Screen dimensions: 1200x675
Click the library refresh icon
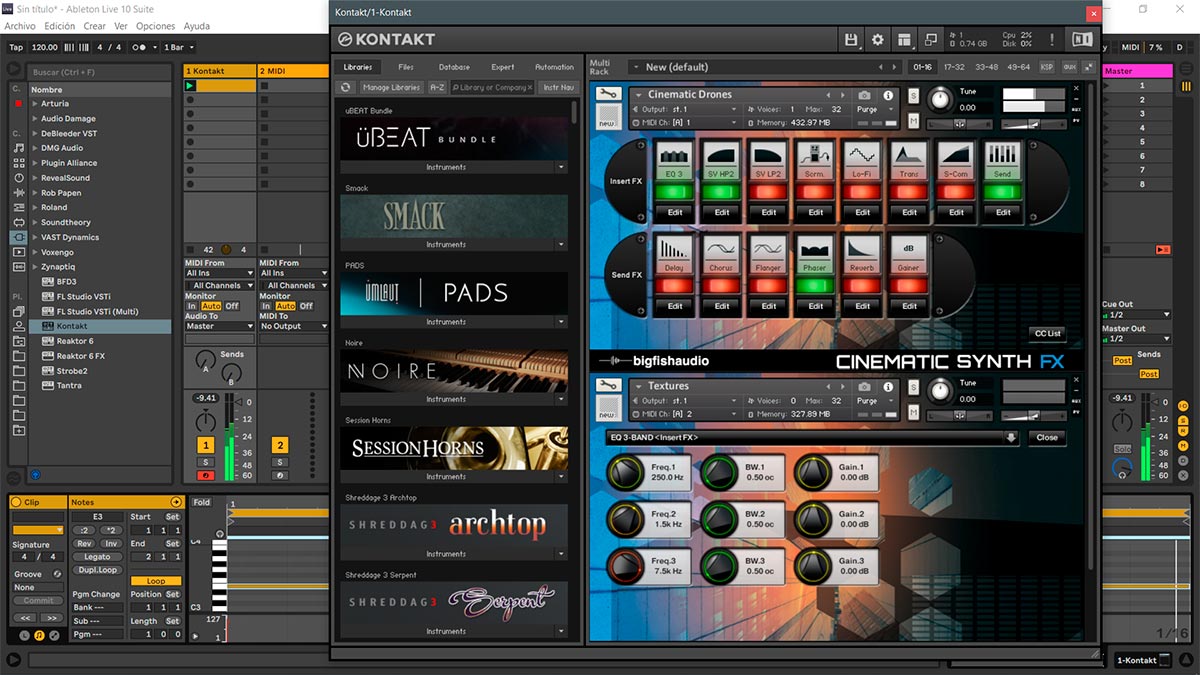tap(346, 87)
